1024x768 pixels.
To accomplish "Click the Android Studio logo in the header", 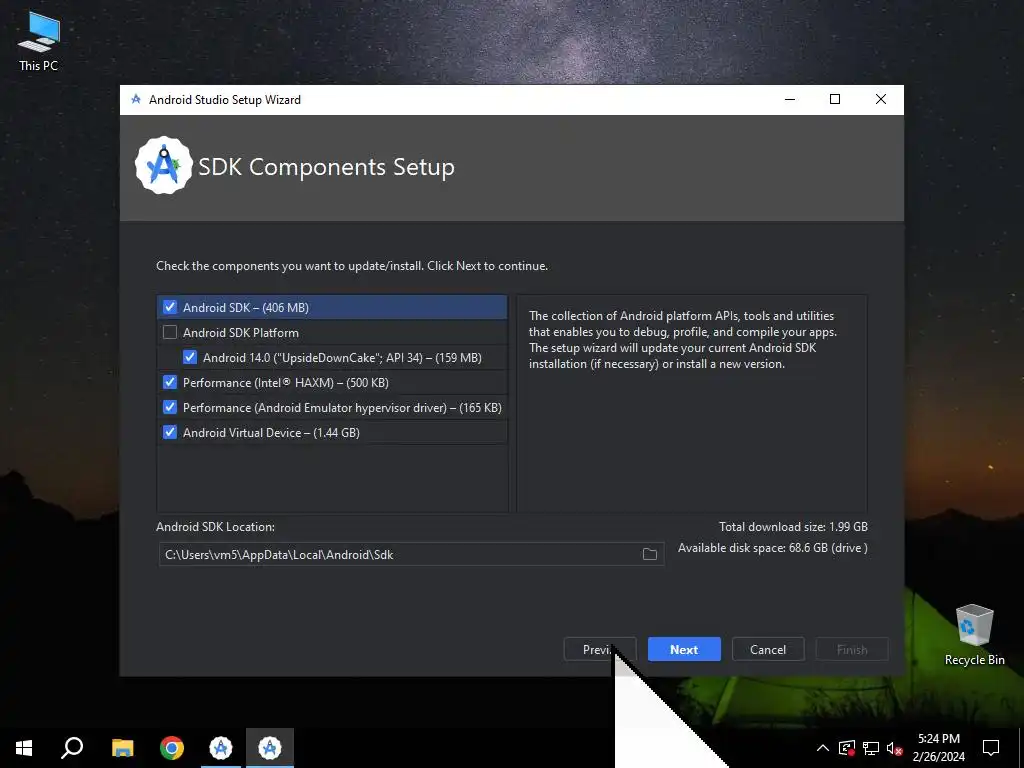I will (163, 166).
